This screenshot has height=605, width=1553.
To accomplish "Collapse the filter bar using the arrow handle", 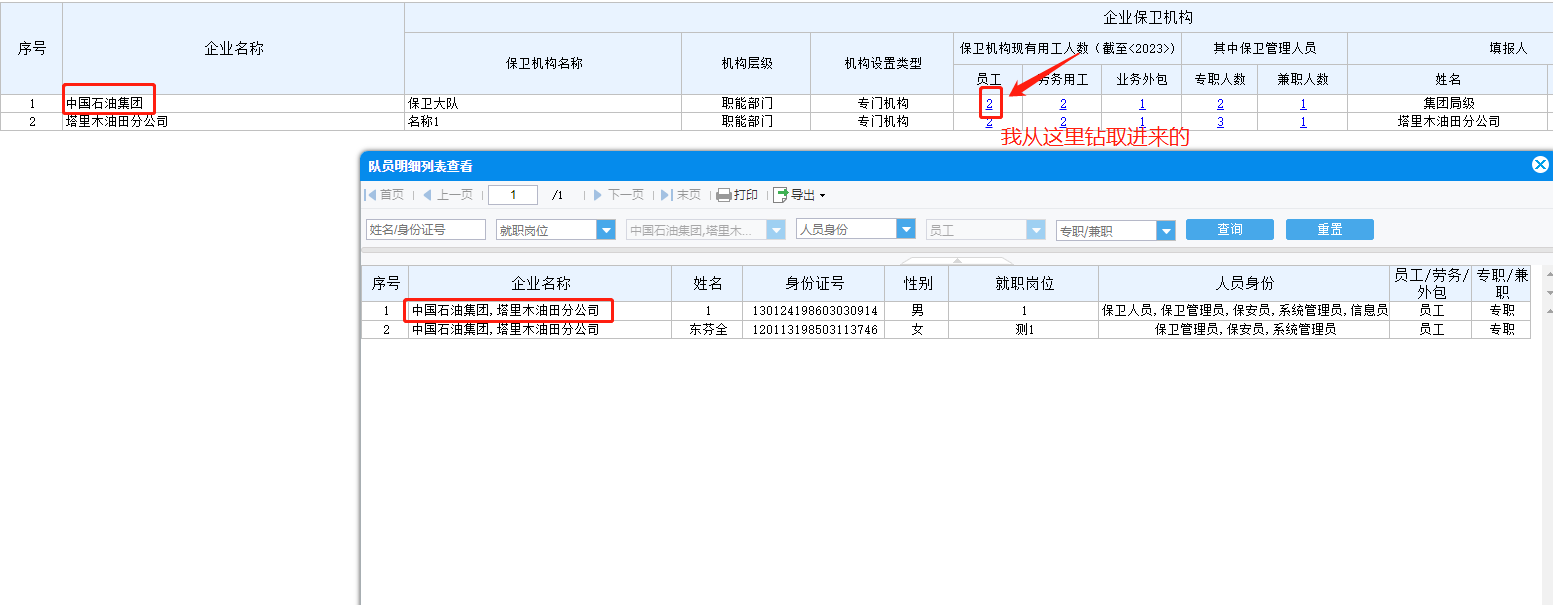I will coord(957,261).
